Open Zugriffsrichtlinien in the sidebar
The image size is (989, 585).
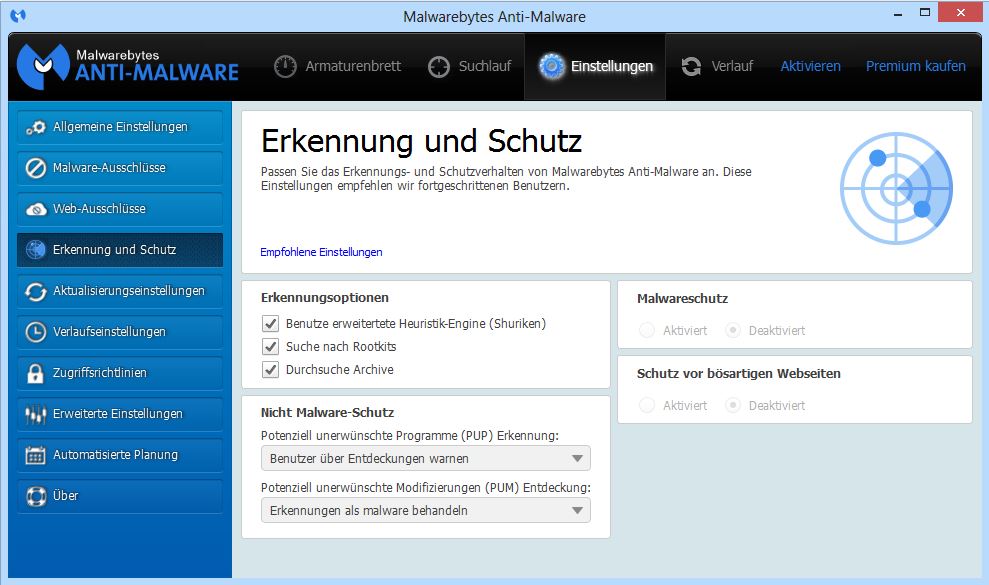(120, 373)
